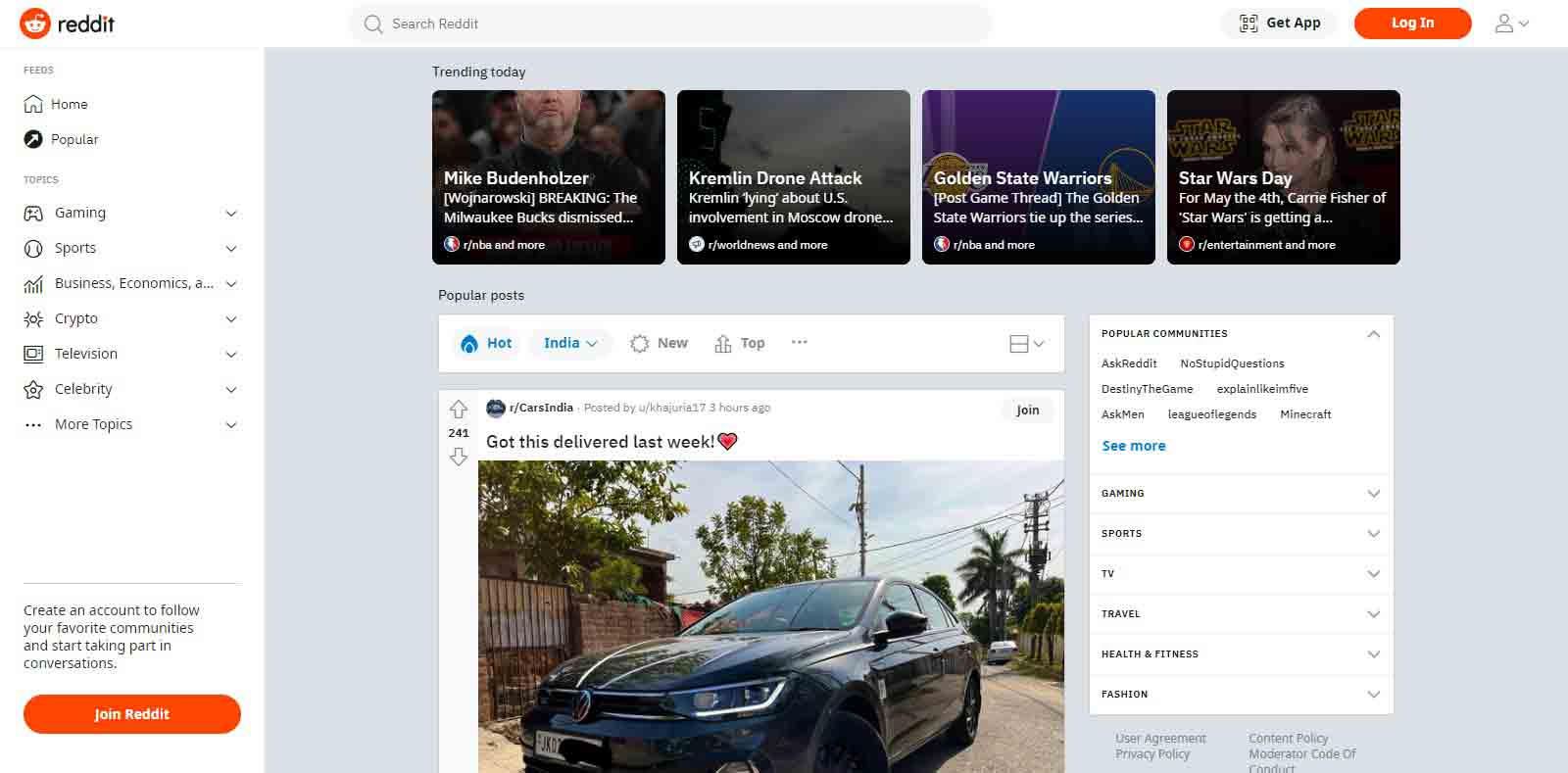
Task: Click the r/CarsIndia community avatar
Action: (x=496, y=408)
